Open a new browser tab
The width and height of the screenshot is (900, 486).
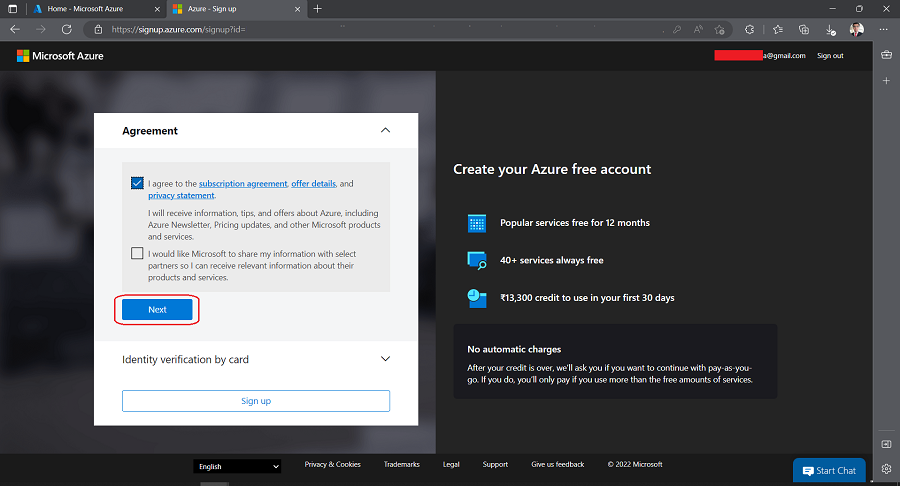click(x=318, y=9)
